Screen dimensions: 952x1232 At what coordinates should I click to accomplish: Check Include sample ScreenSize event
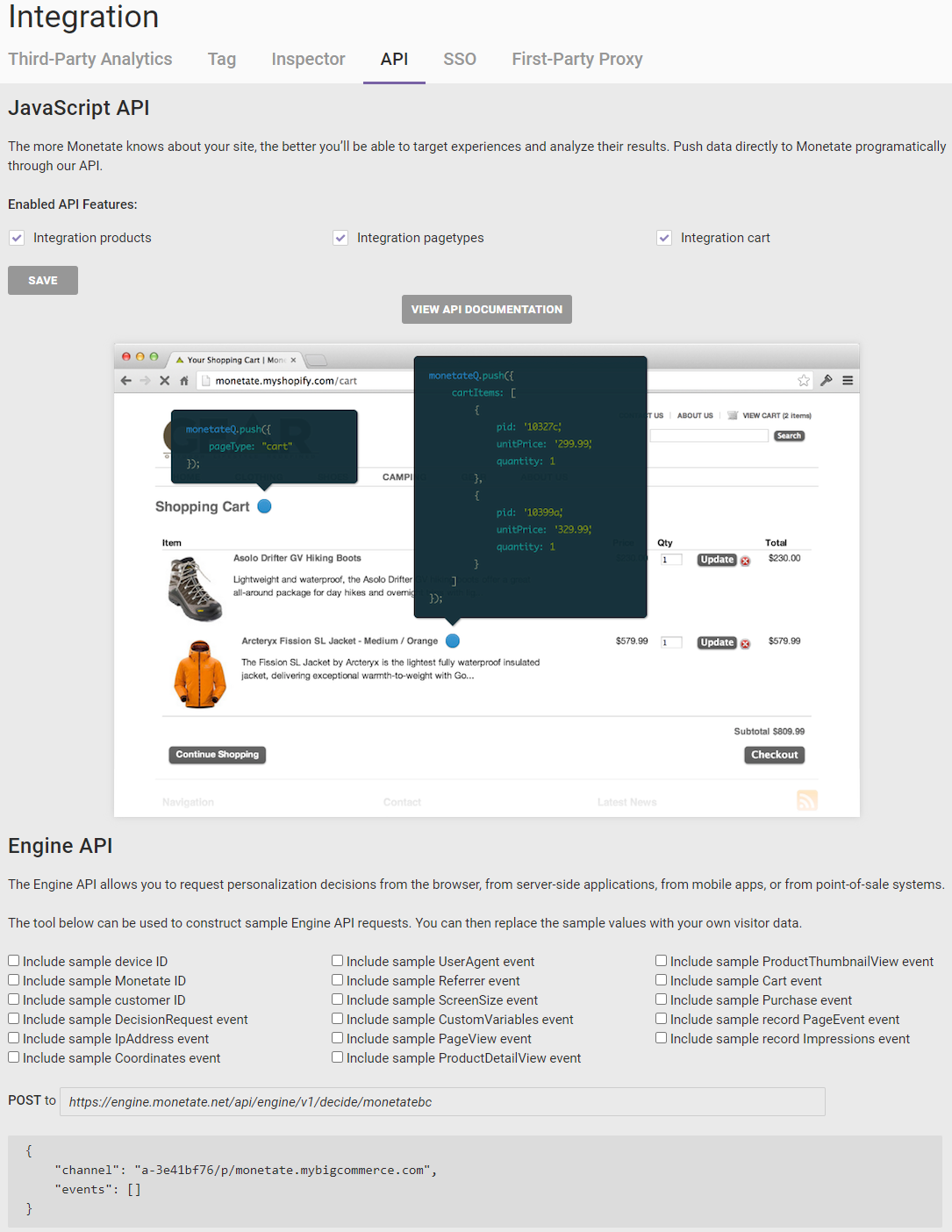(x=338, y=999)
